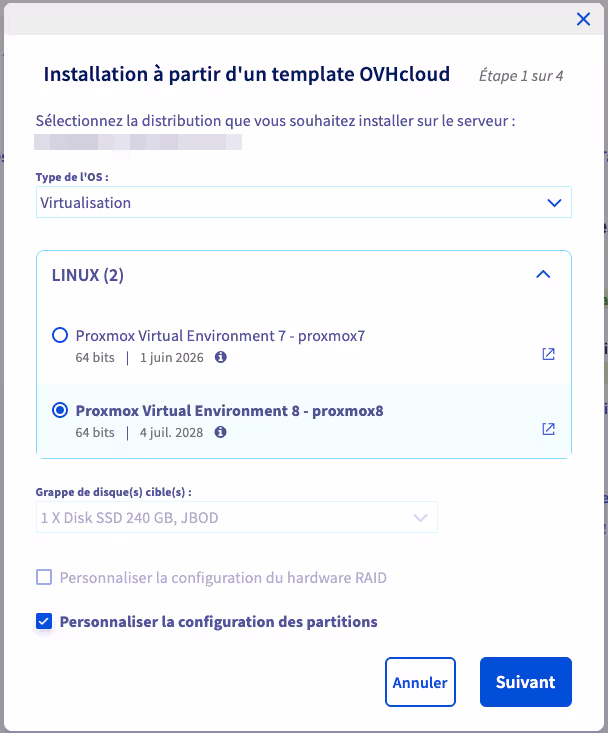Screen dimensions: 608x733
Task: Click the proxmox8 distribution name label
Action: pyautogui.click(x=230, y=411)
